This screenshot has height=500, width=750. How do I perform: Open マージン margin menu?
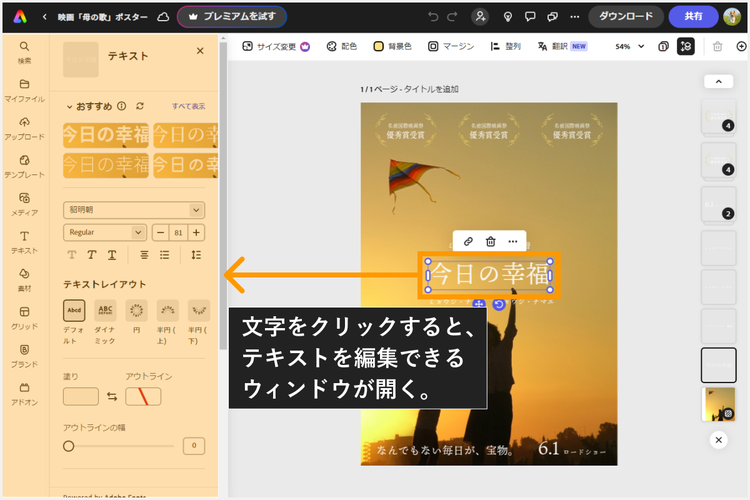(x=451, y=46)
